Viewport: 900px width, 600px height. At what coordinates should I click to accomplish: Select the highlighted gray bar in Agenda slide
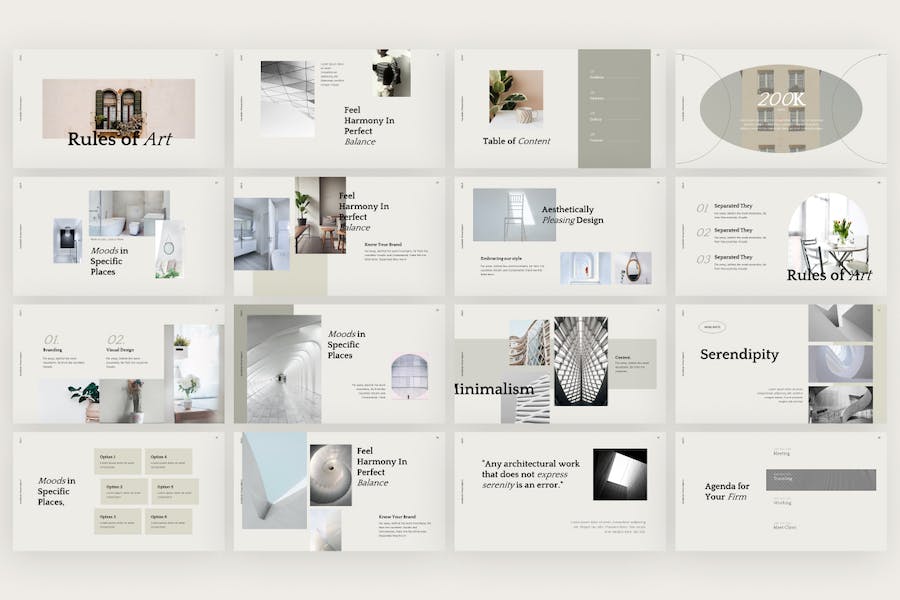[821, 479]
